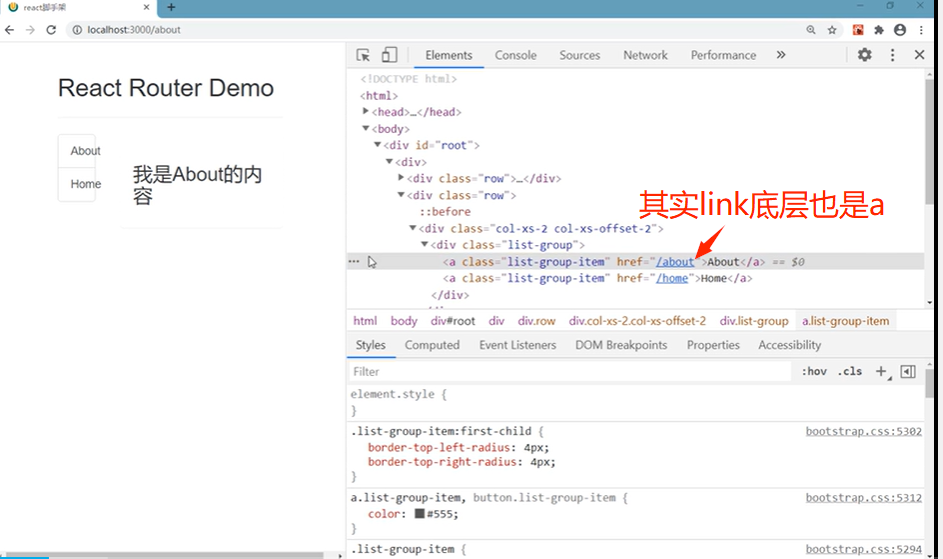
Task: Select html in the breadcrumb bar
Action: pyautogui.click(x=365, y=321)
